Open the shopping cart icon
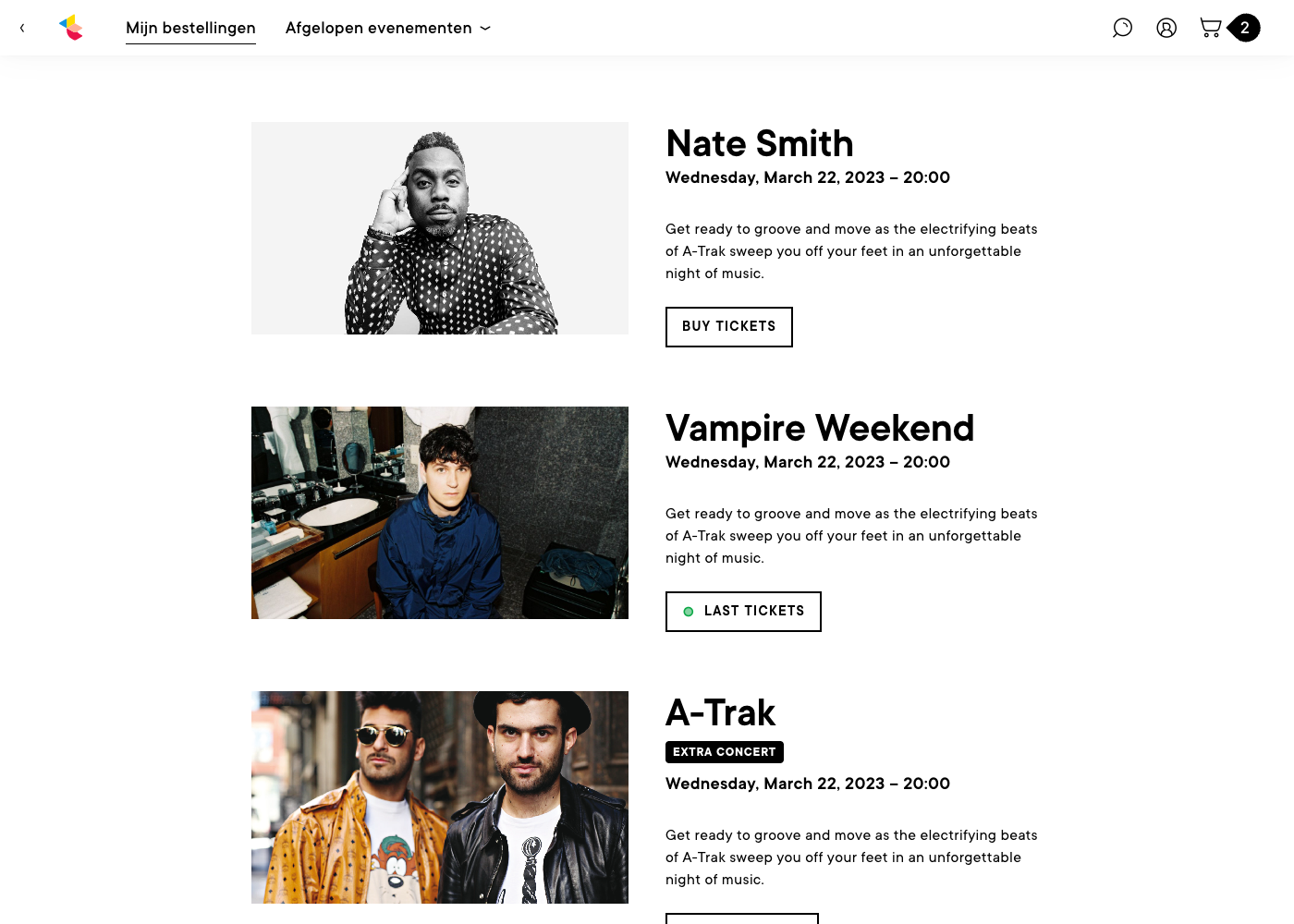1294x924 pixels. click(x=1210, y=28)
